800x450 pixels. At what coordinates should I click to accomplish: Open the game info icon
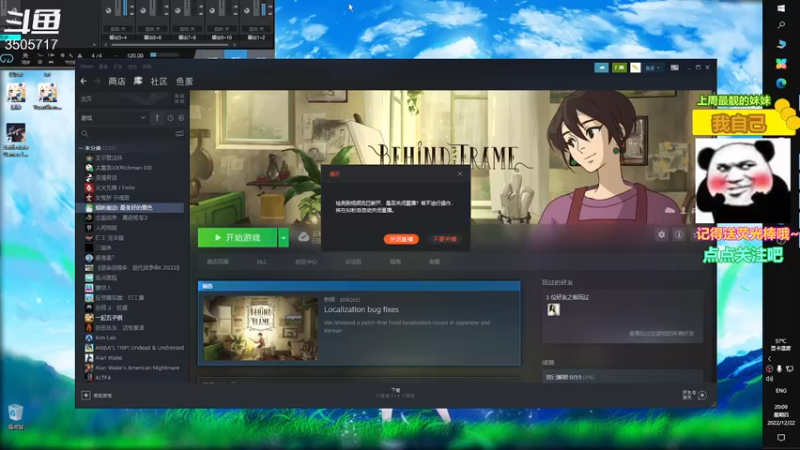pyautogui.click(x=679, y=235)
